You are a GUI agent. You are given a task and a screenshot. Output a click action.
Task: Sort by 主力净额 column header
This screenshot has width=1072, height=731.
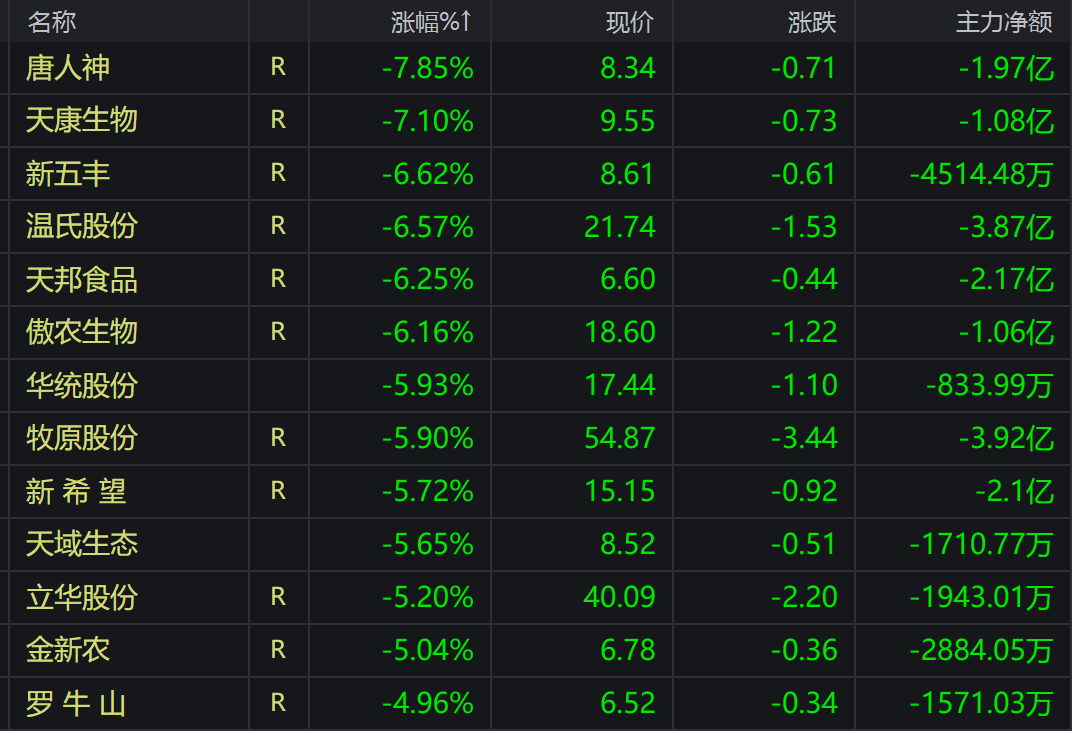coord(1004,21)
